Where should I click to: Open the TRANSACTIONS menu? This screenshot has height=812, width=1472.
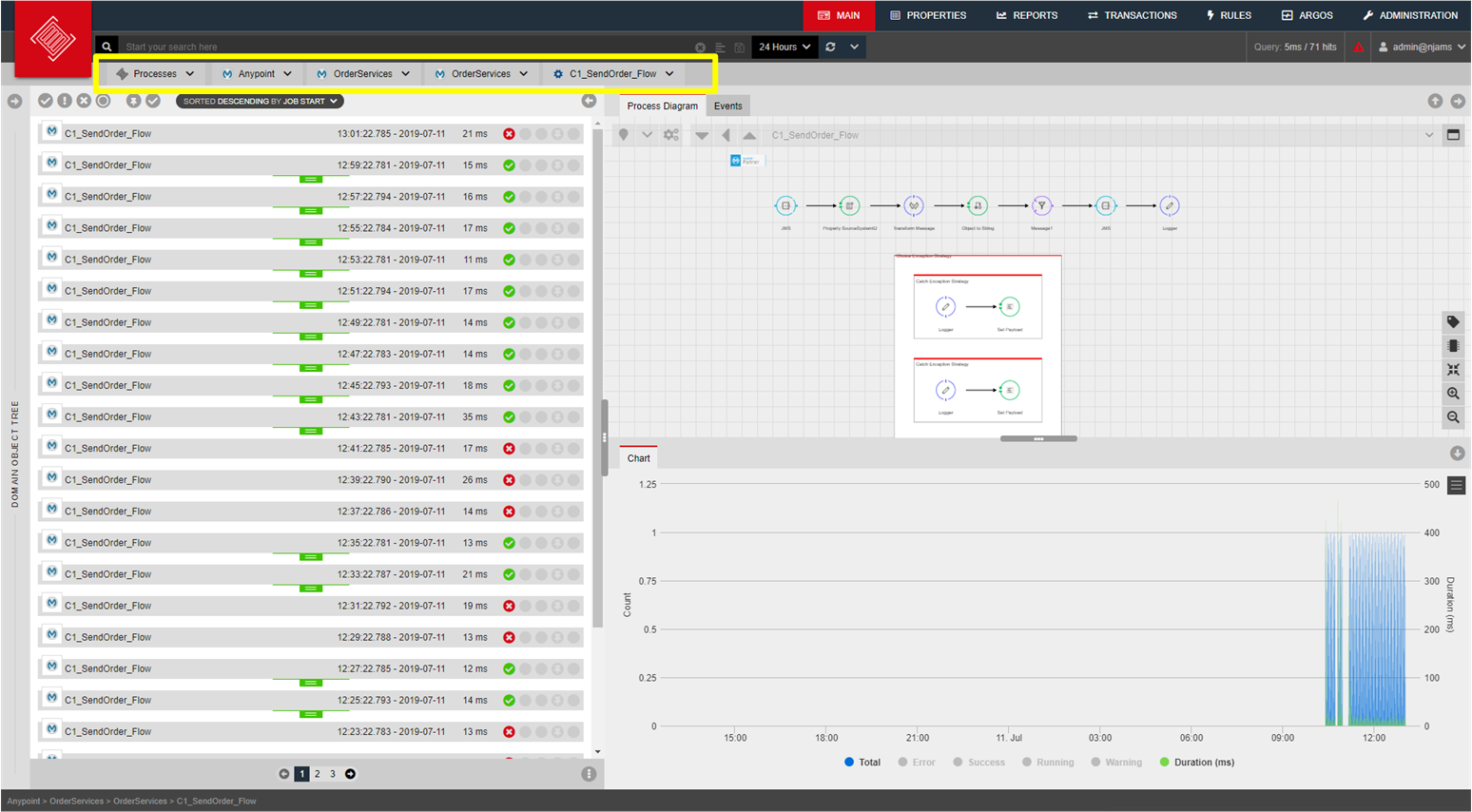pos(1133,15)
